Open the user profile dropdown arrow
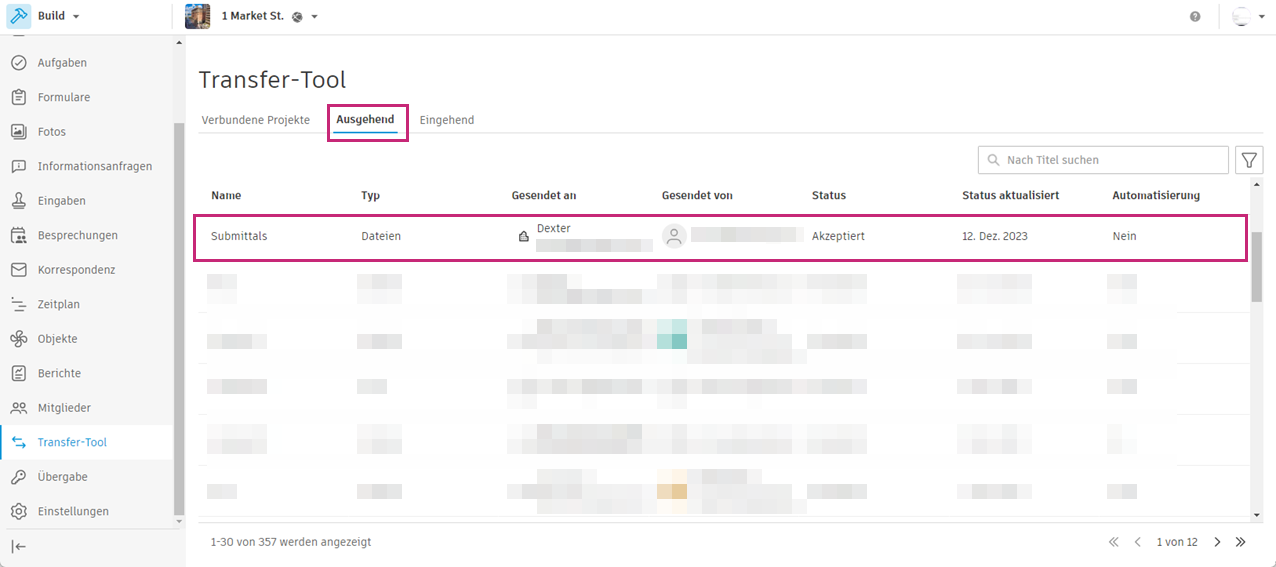Viewport: 1276px width, 567px height. click(1261, 17)
